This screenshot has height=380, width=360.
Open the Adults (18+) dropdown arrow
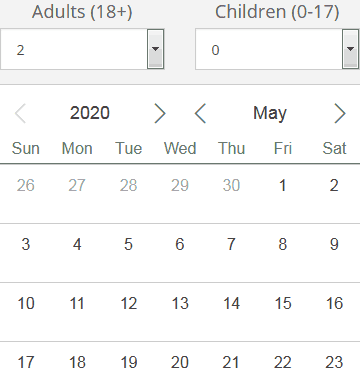pos(156,49)
